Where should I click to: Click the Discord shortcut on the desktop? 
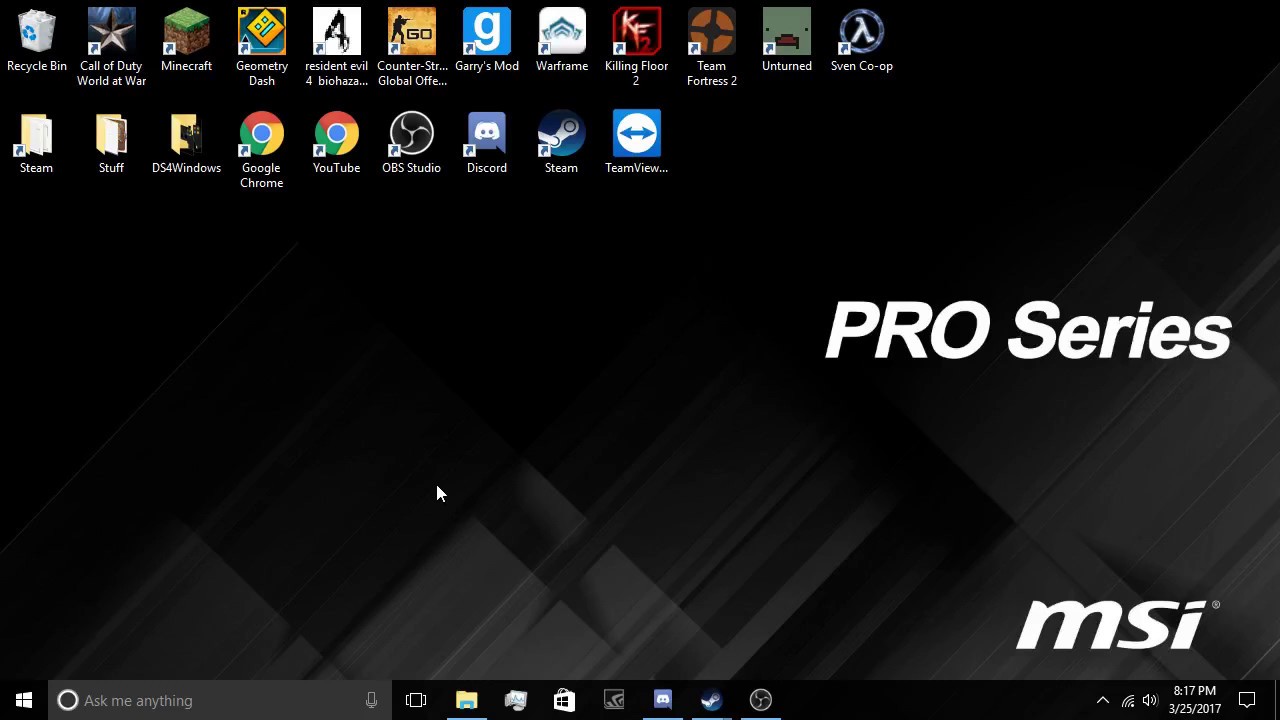[486, 143]
